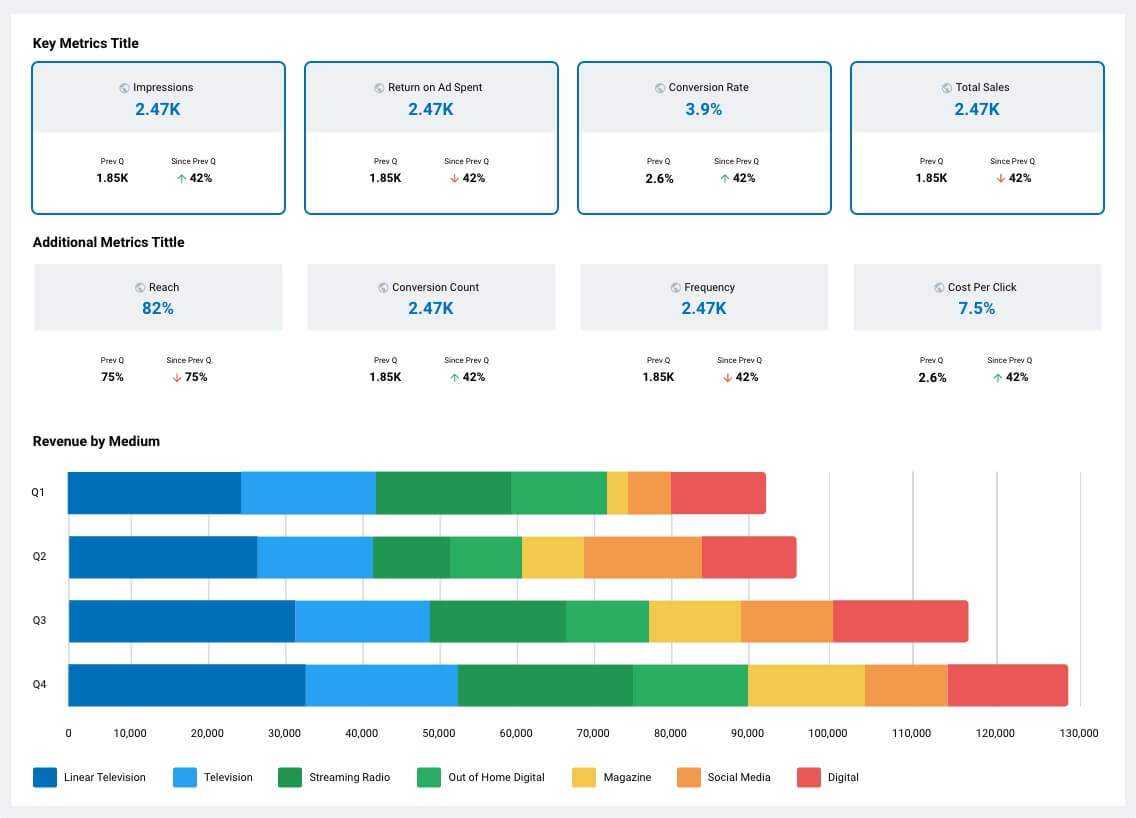The image size is (1136, 818).
Task: Click Q4 Magazine bar segment
Action: pyautogui.click(x=806, y=685)
